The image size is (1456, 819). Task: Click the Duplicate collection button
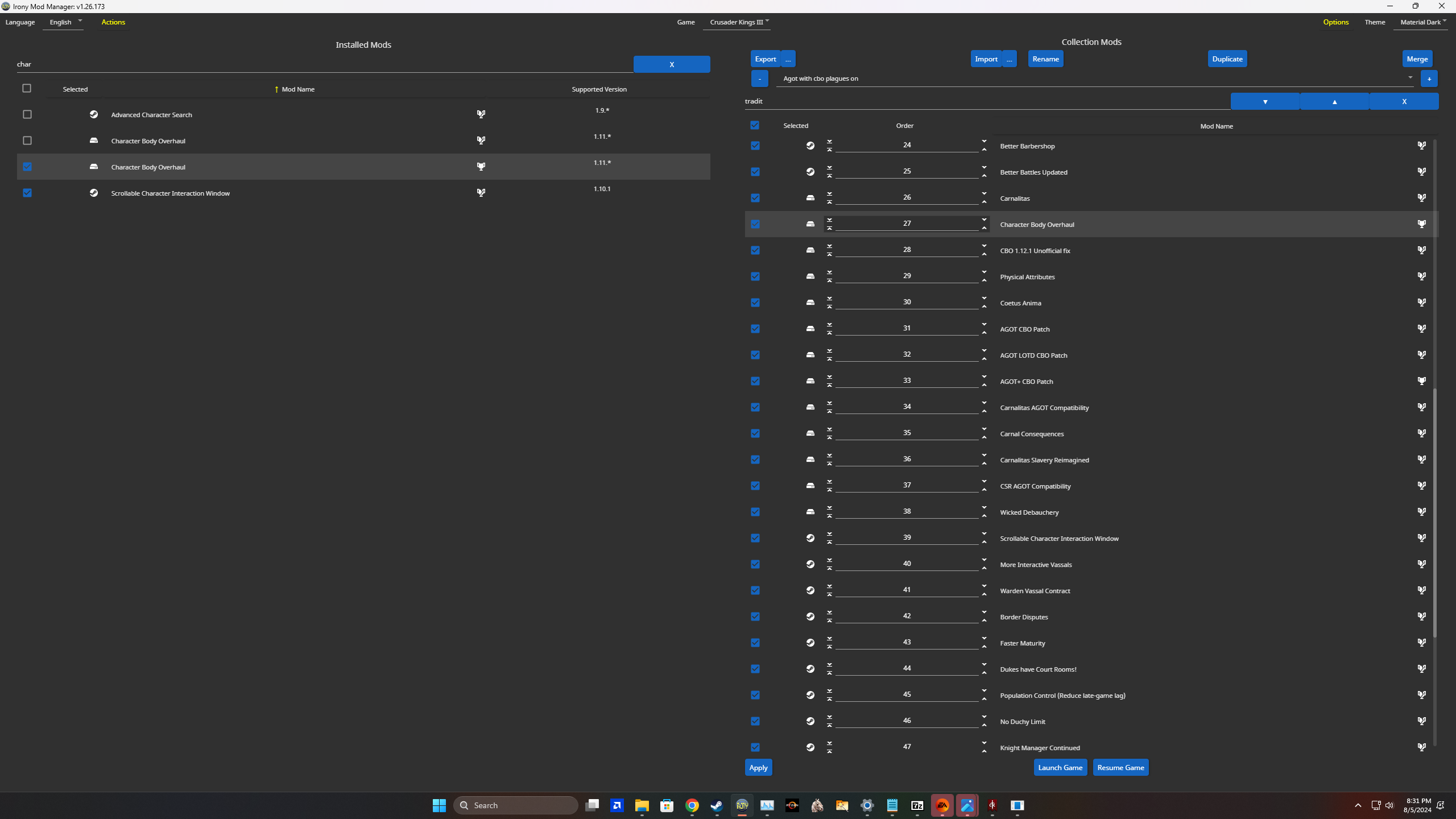tap(1227, 59)
